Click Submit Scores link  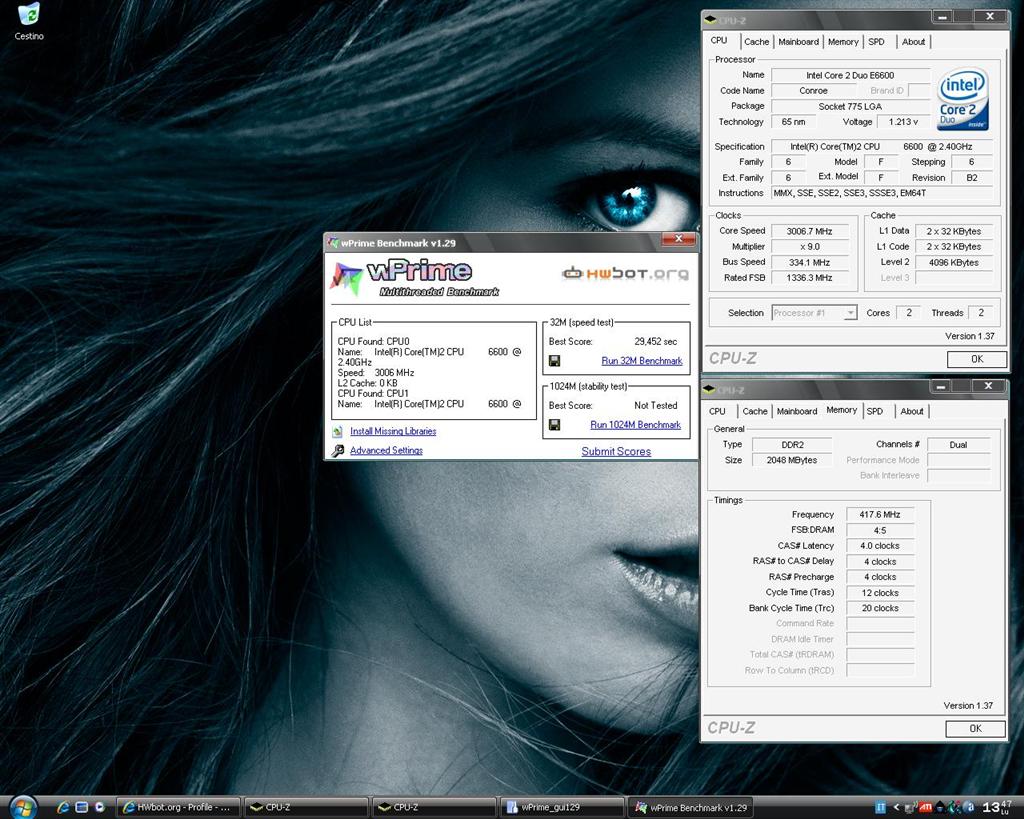pyautogui.click(x=616, y=451)
